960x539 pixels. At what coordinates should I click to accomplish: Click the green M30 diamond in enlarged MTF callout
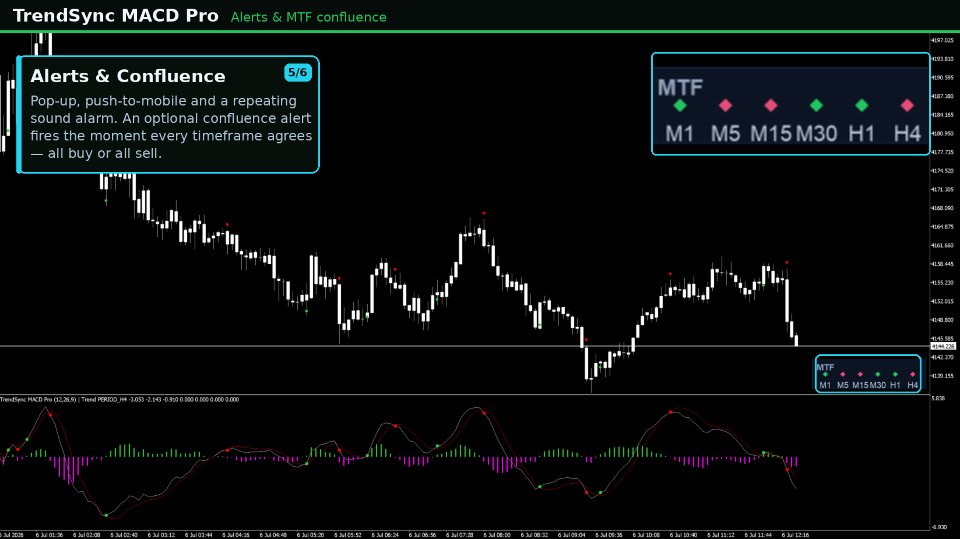pos(816,105)
